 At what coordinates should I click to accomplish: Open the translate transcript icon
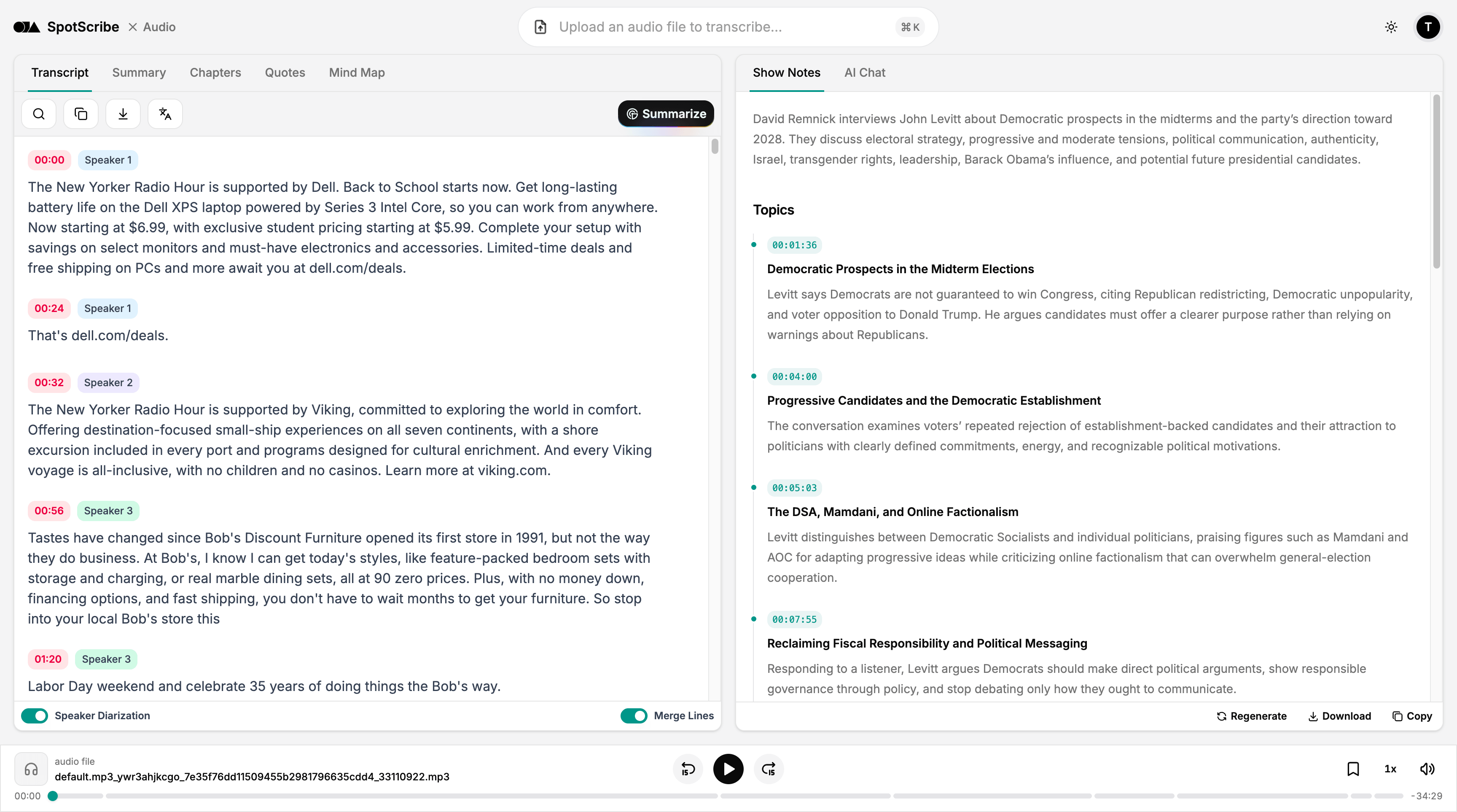[165, 114]
